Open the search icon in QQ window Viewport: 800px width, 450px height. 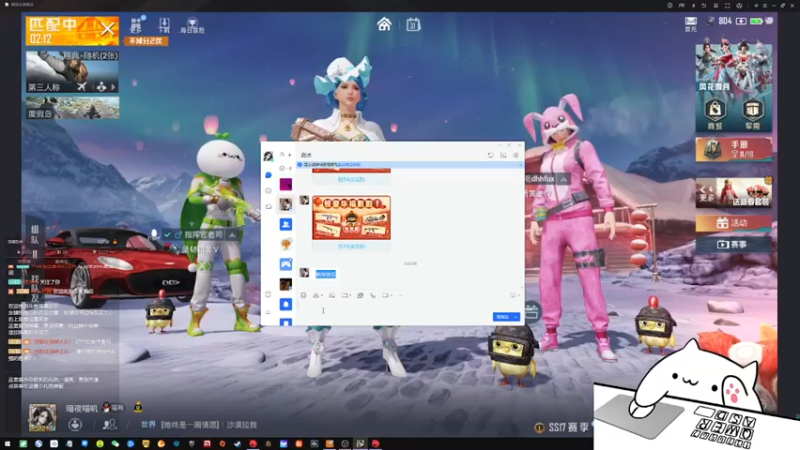click(x=282, y=155)
